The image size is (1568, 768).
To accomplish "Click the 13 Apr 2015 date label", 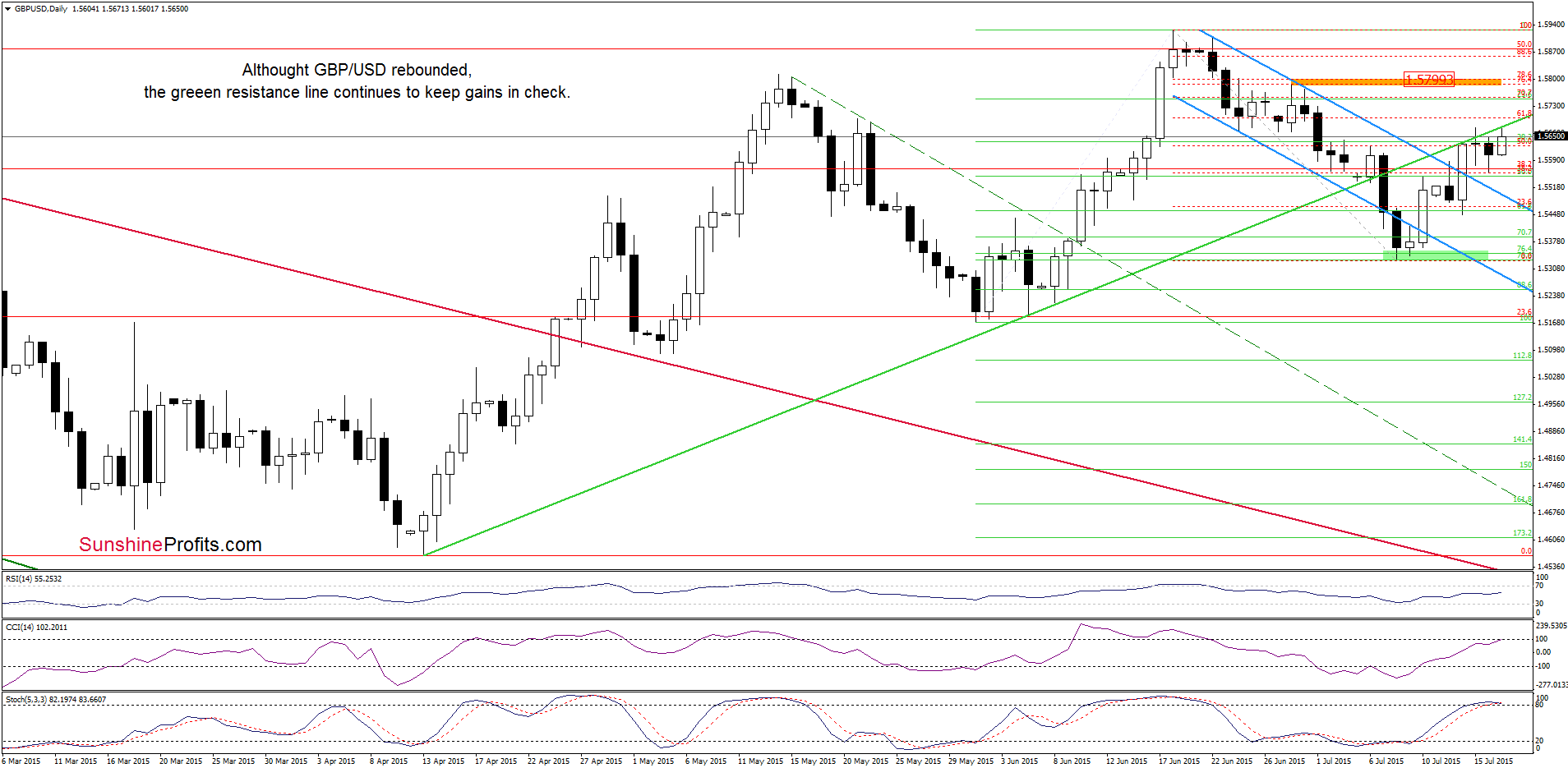I will pyautogui.click(x=443, y=761).
